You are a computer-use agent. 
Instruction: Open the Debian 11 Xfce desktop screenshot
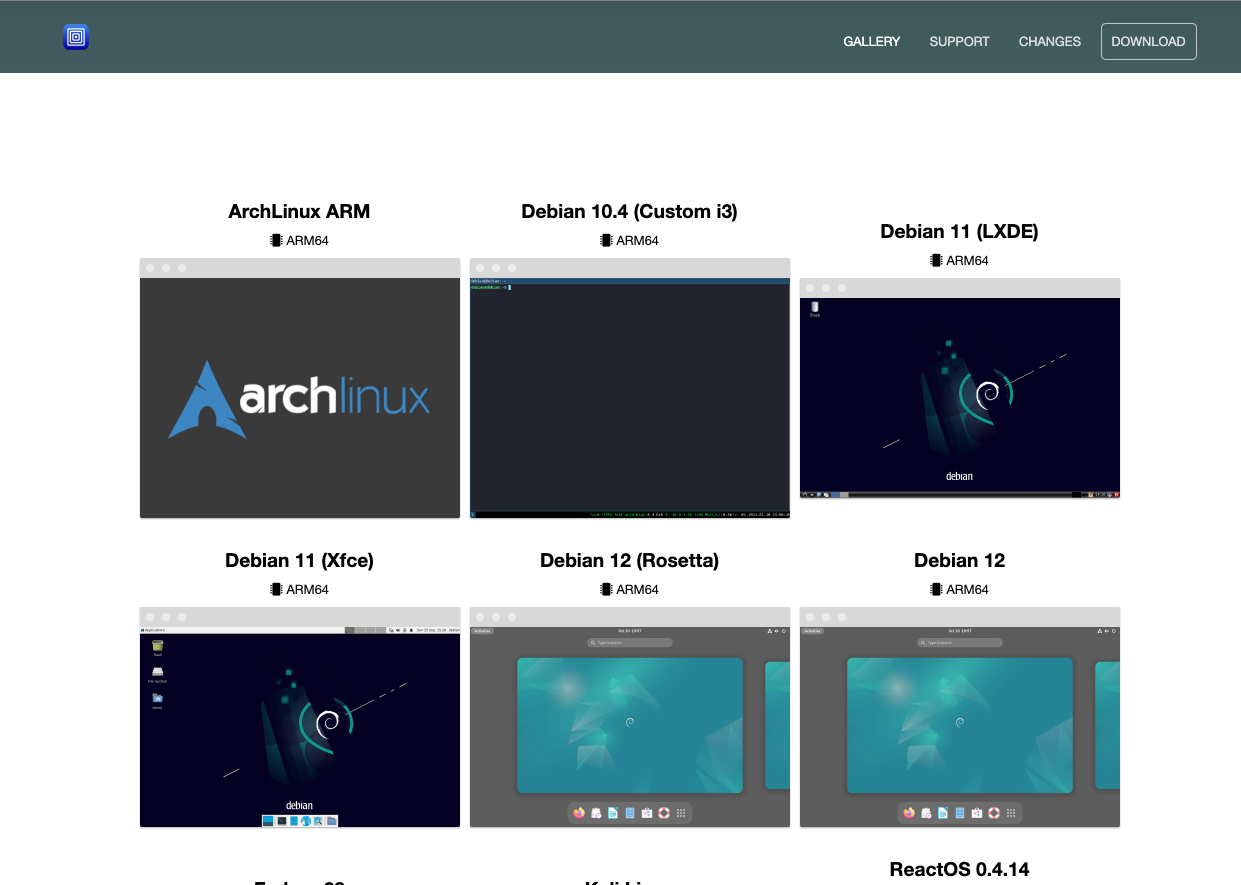pos(299,727)
